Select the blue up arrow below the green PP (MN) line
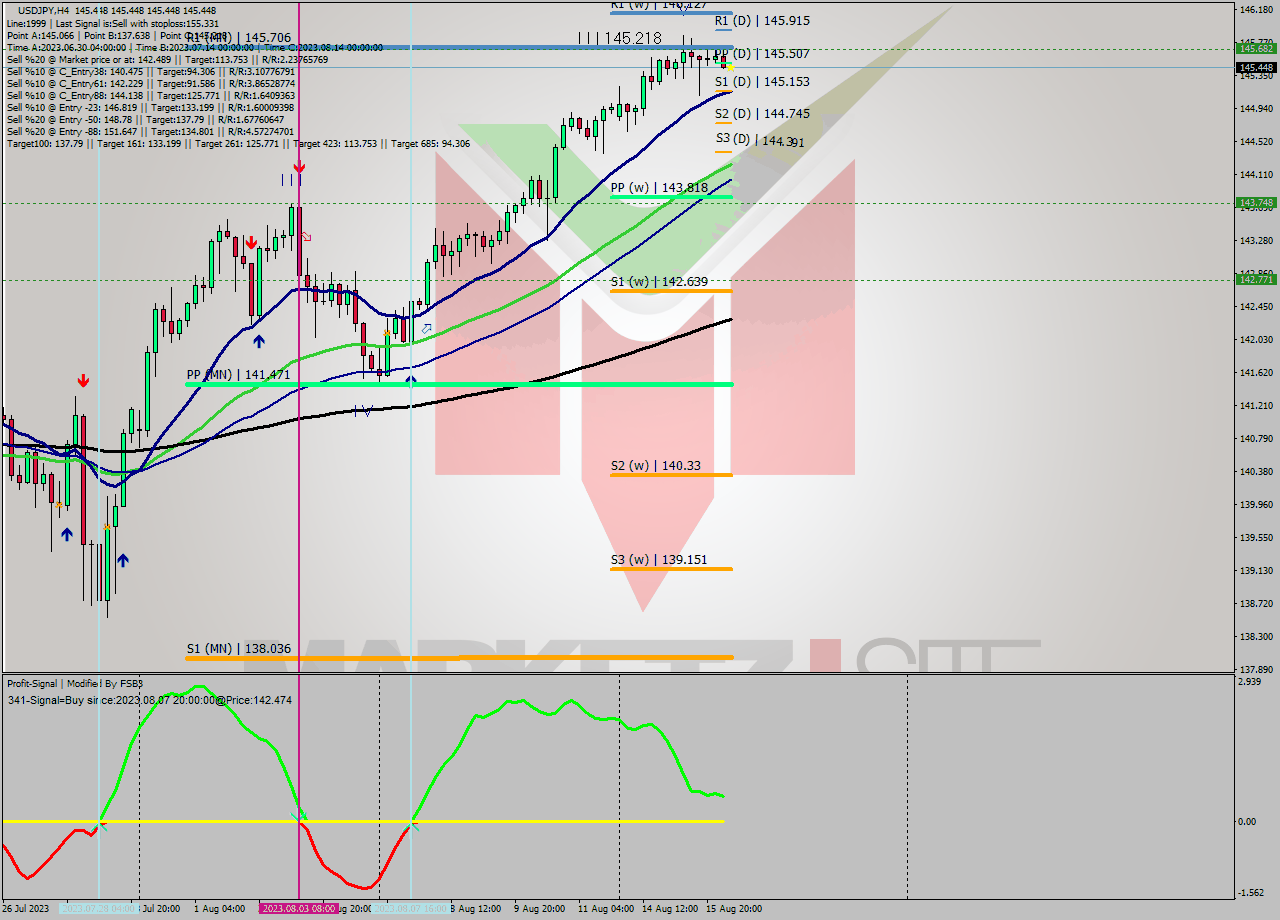 [x=410, y=380]
